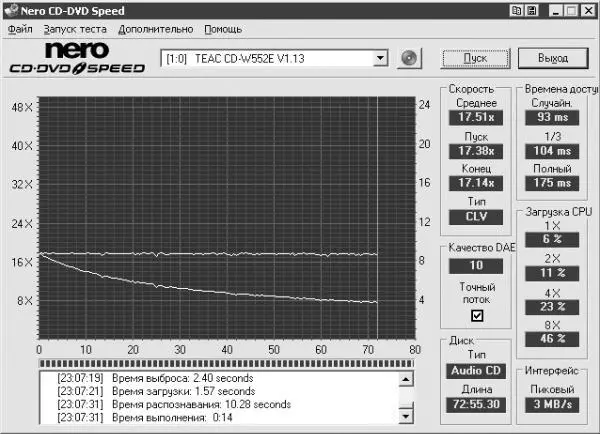This screenshot has width=600, height=434.
Task: Click the 2X CPU load 11 %
Action: pos(552,273)
